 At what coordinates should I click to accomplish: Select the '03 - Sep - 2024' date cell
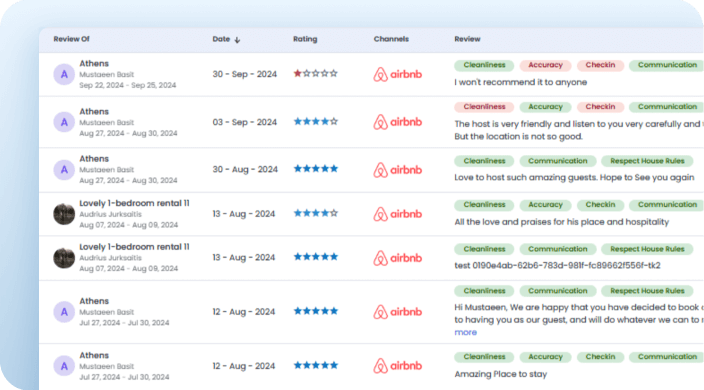coord(245,122)
